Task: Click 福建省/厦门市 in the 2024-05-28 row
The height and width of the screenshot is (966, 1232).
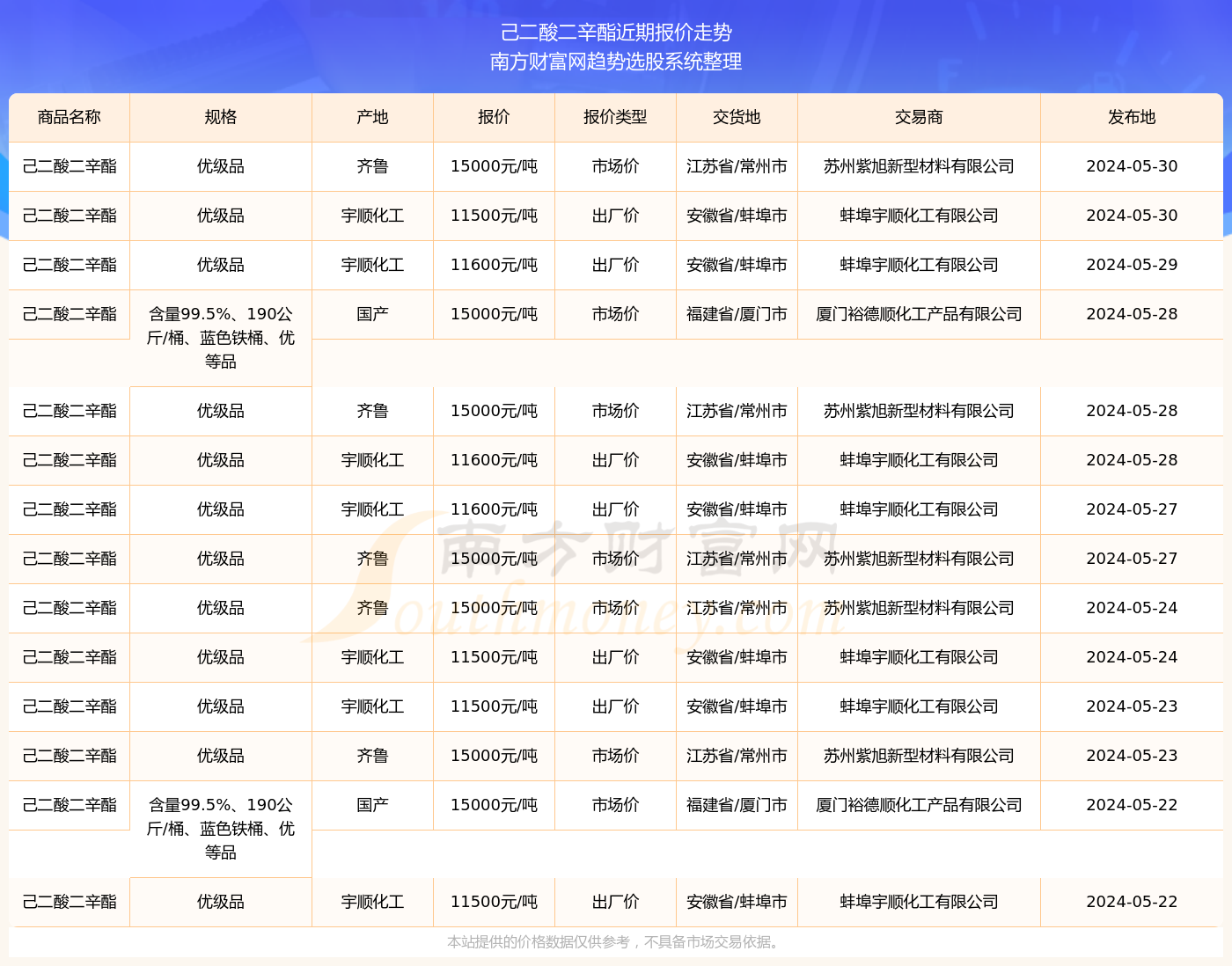Action: click(737, 314)
